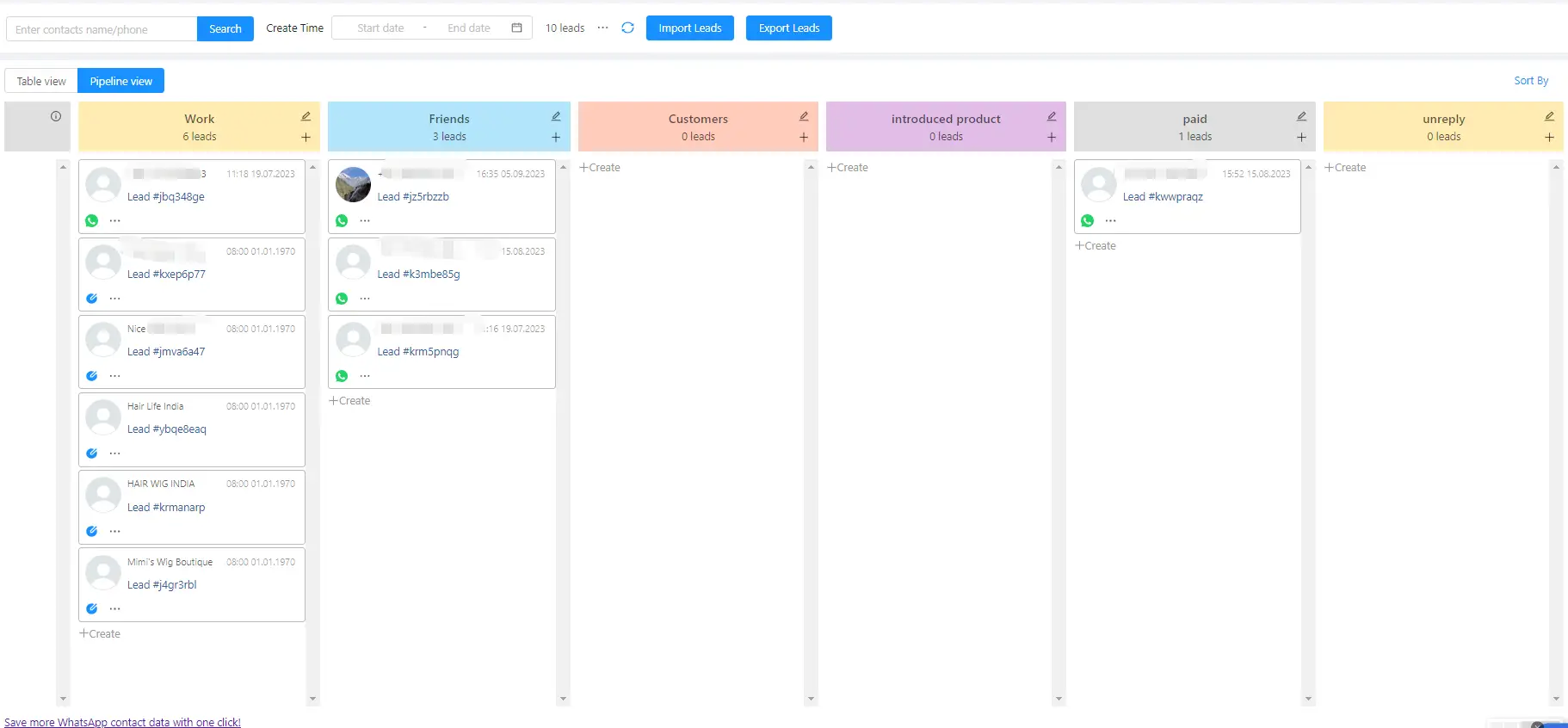Click the WhatsApp icon on Lead #jbq348ge card
The height and width of the screenshot is (728, 1568).
pos(92,221)
